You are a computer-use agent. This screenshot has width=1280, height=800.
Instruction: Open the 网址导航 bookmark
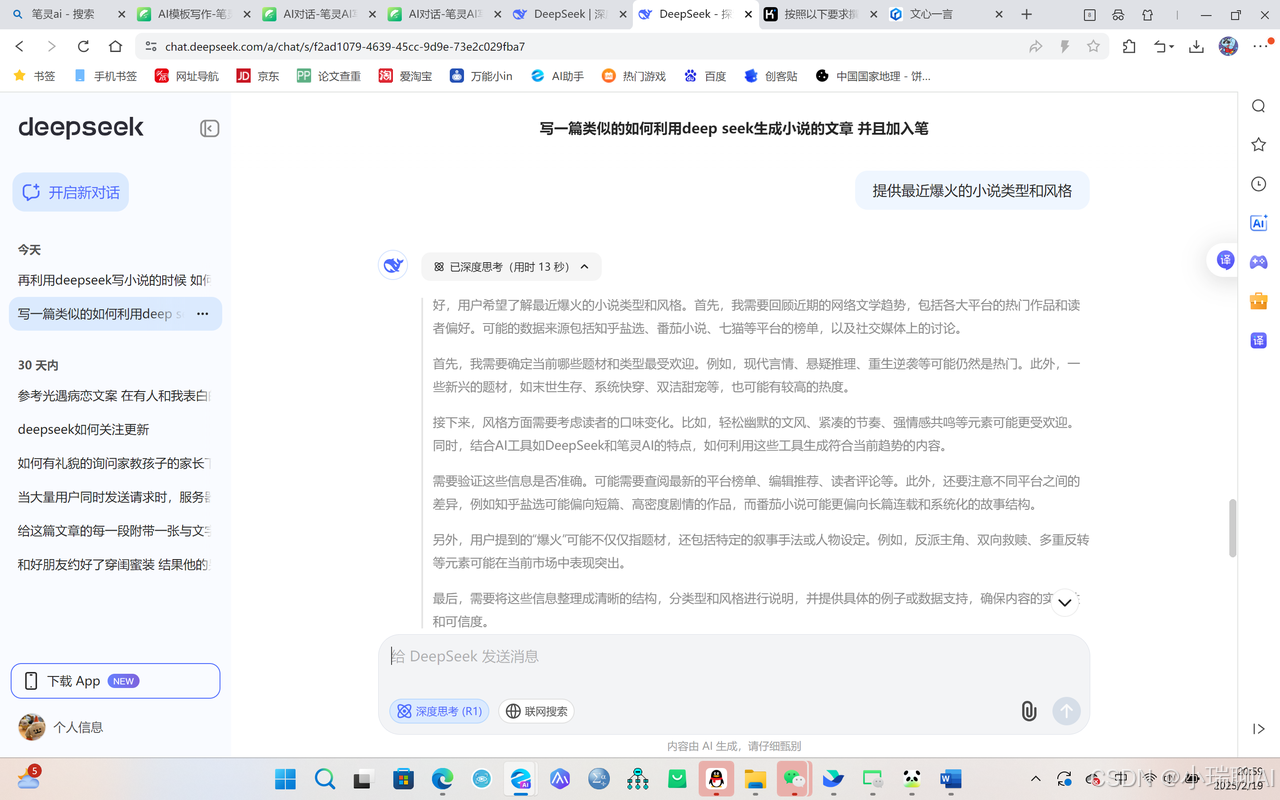click(187, 76)
